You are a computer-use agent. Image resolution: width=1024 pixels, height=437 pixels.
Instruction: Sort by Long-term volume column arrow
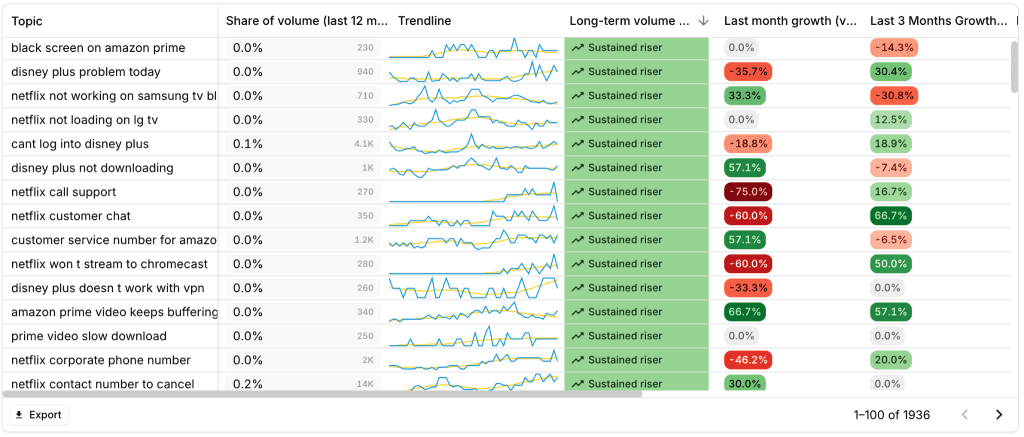click(x=703, y=21)
